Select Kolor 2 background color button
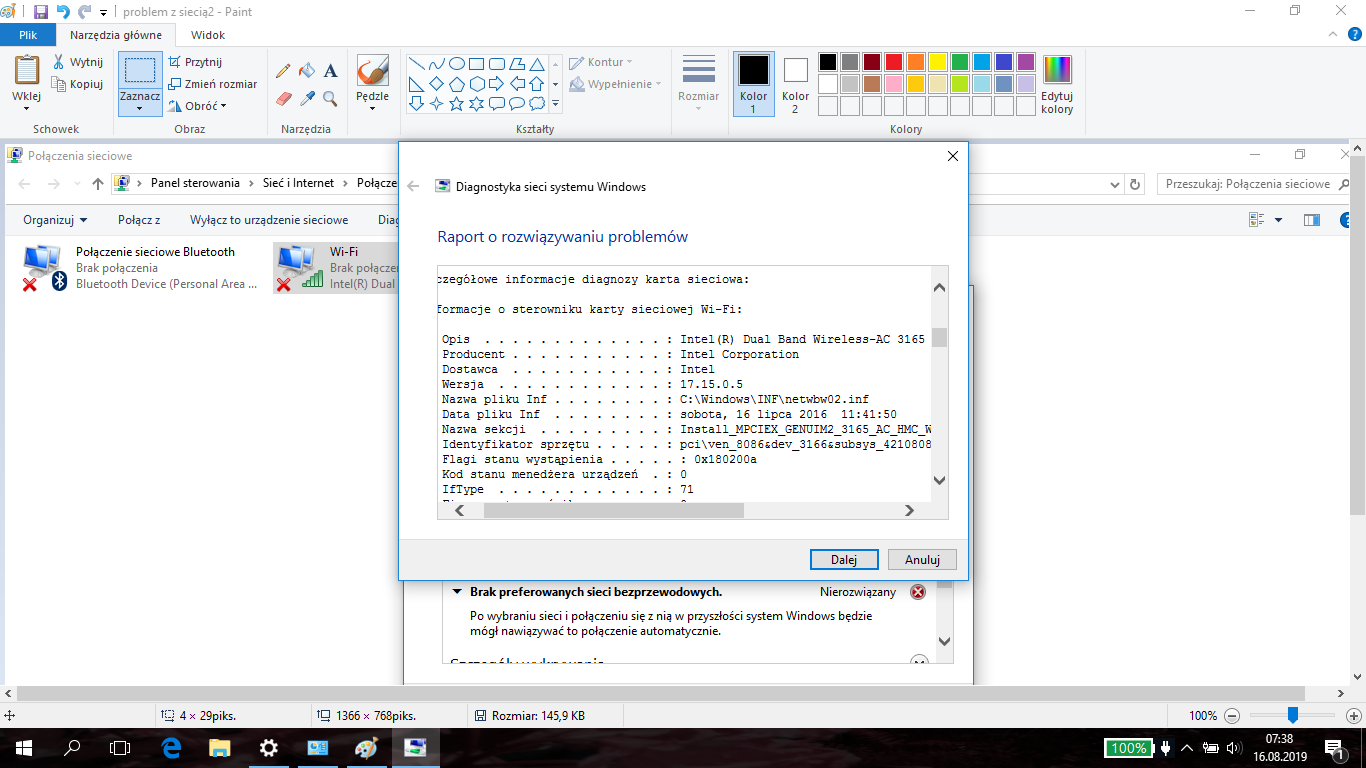Image resolution: width=1366 pixels, height=768 pixels. coord(796,84)
